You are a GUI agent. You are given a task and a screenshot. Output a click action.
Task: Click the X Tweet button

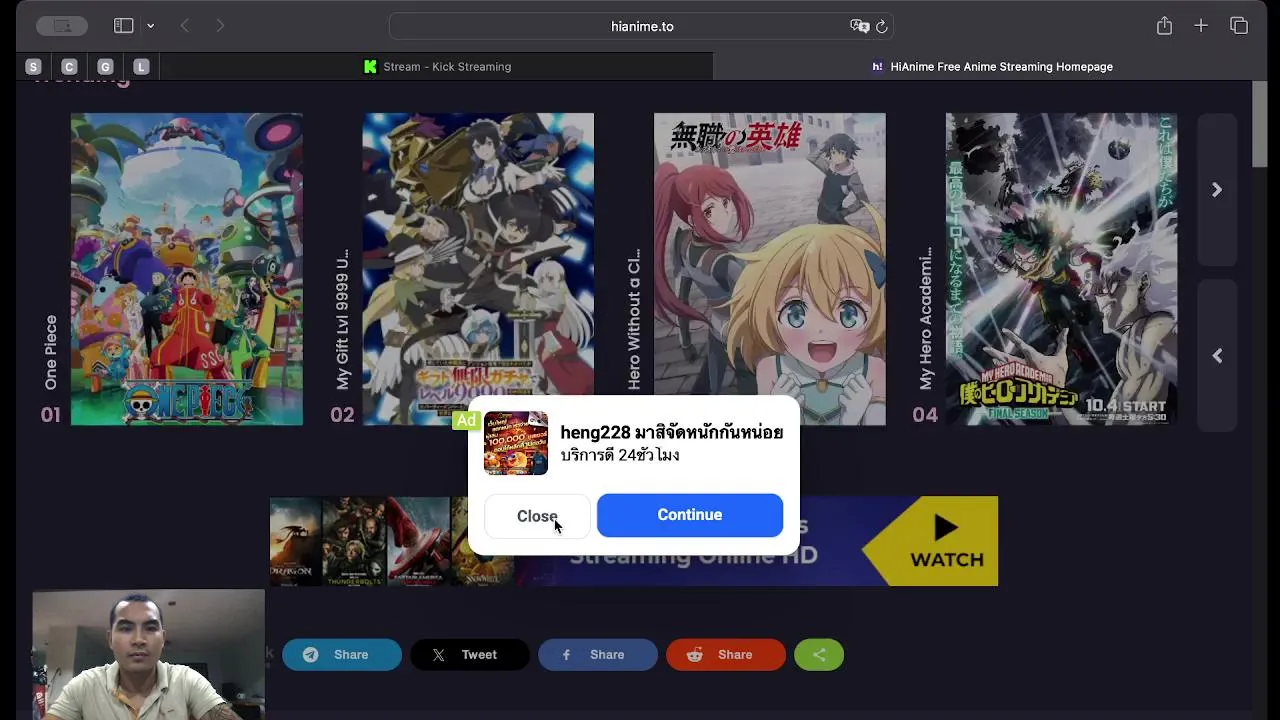[x=470, y=655]
